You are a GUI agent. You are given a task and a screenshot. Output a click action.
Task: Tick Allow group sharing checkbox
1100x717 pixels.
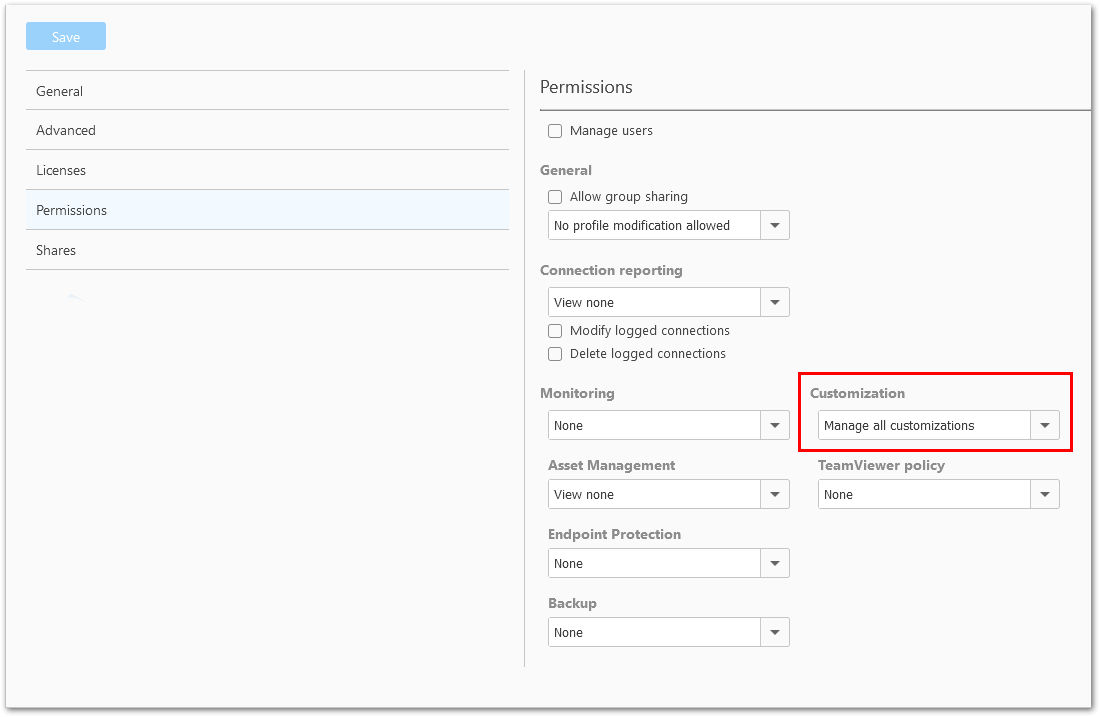[x=555, y=197]
